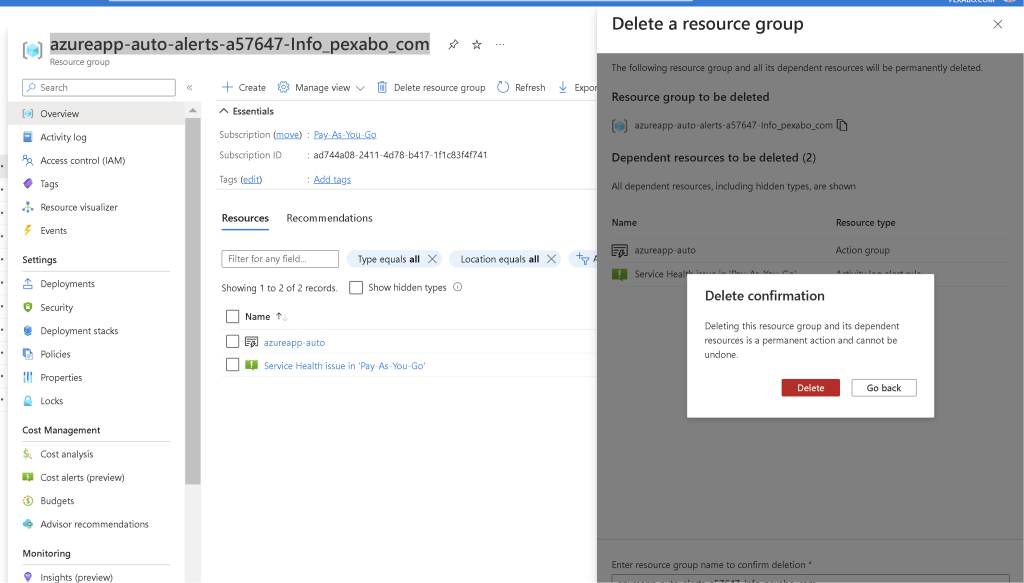The width and height of the screenshot is (1024, 583).
Task: Click the sidebar vertical scrollbar
Action: [193, 300]
